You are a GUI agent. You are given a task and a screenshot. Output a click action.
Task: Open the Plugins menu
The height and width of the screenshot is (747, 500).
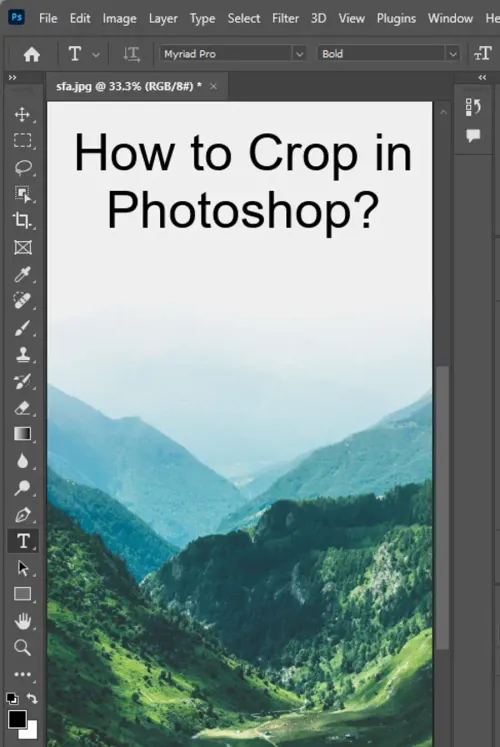[396, 19]
